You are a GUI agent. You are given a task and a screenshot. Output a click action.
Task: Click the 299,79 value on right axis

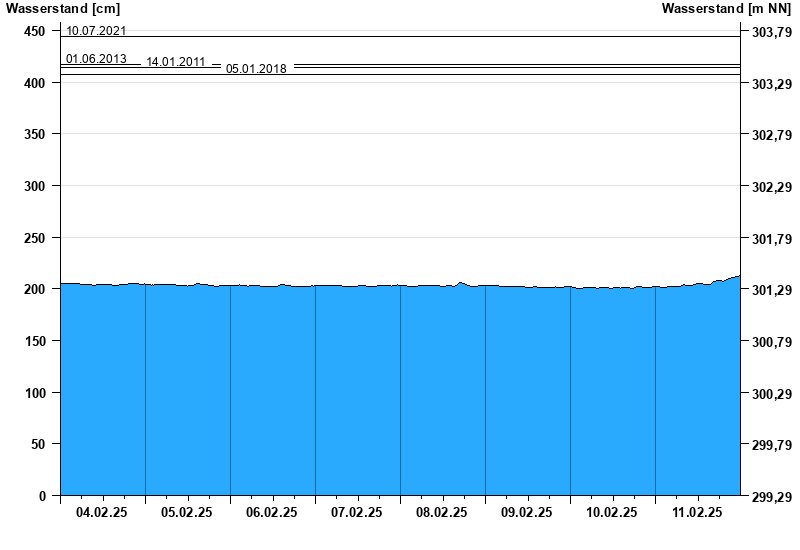[x=771, y=445]
